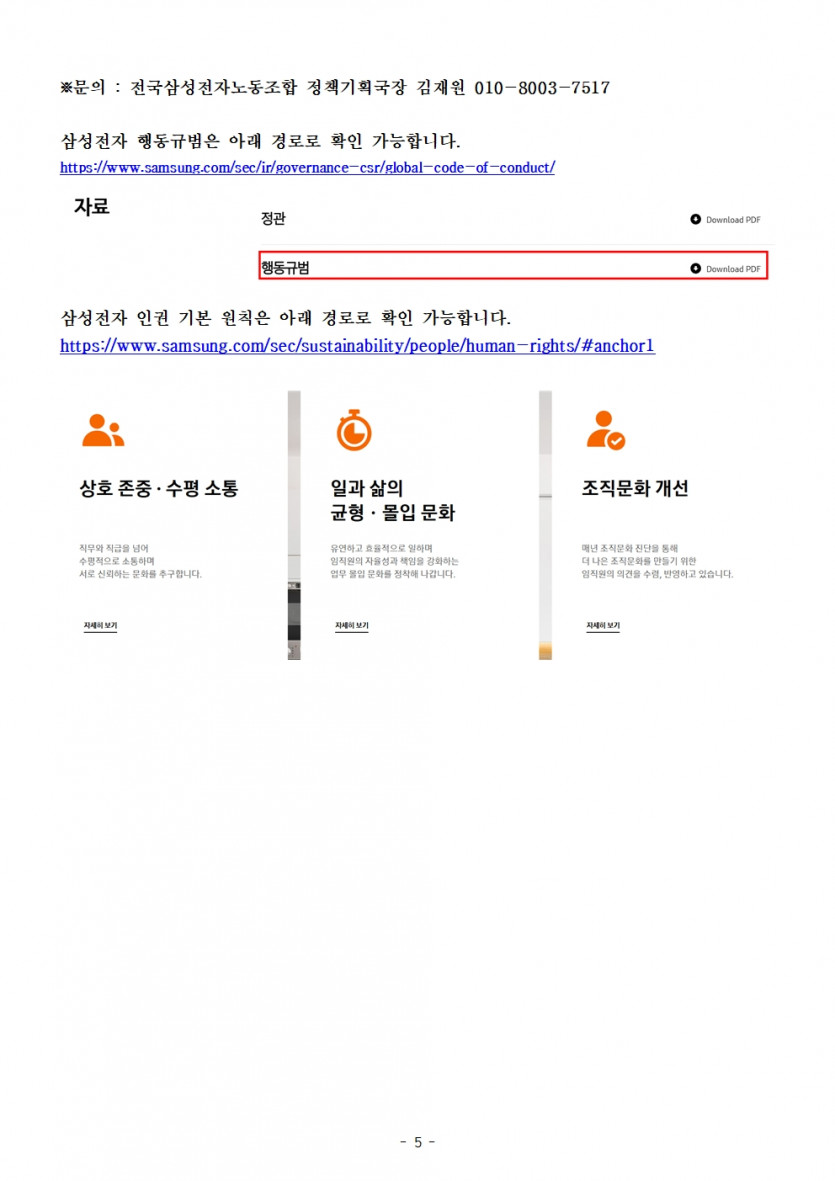Click the contact phone number 010-8003-7517

[542, 88]
